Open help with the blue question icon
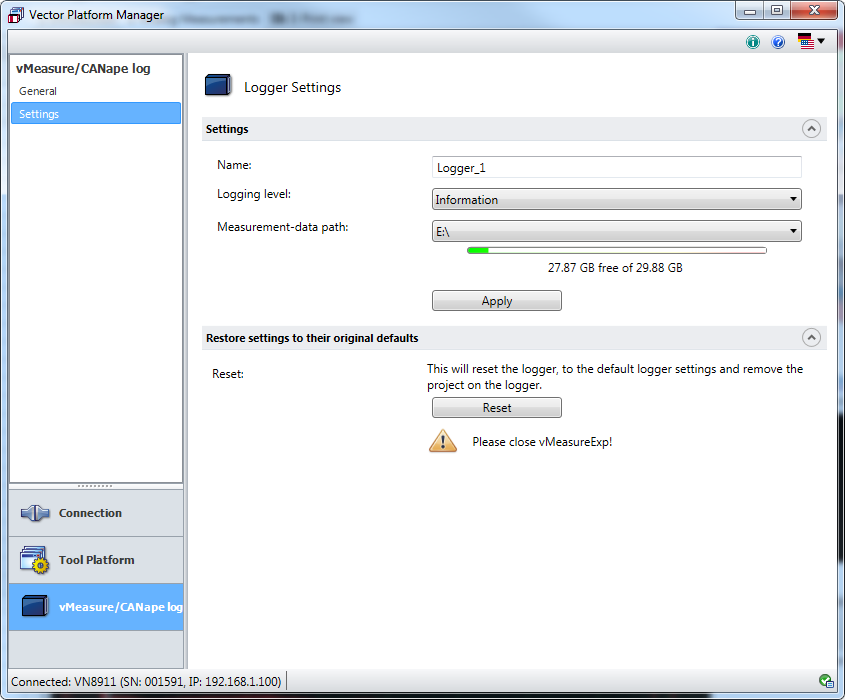Image resolution: width=845 pixels, height=700 pixels. pyautogui.click(x=778, y=42)
